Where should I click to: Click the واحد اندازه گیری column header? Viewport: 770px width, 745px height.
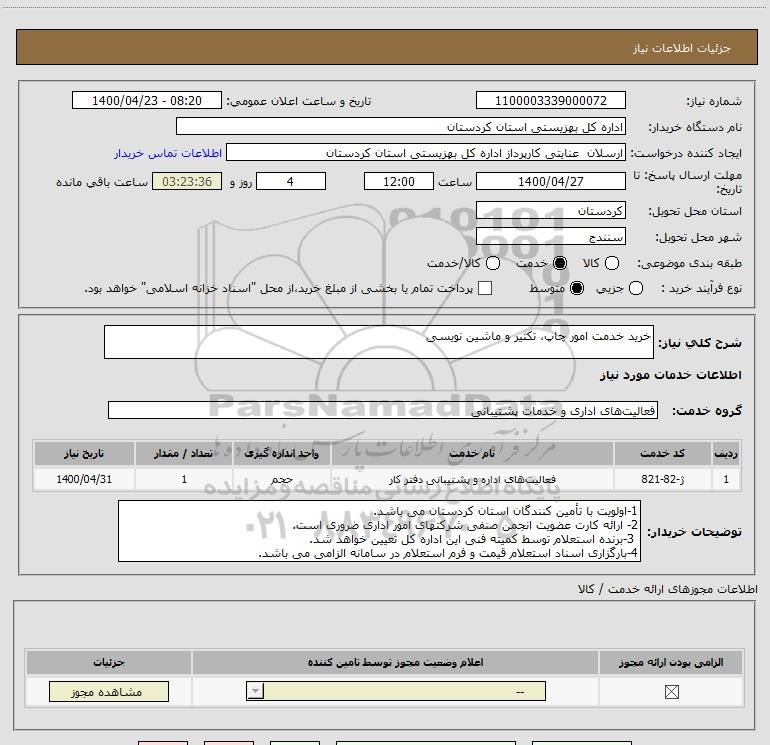pos(281,453)
